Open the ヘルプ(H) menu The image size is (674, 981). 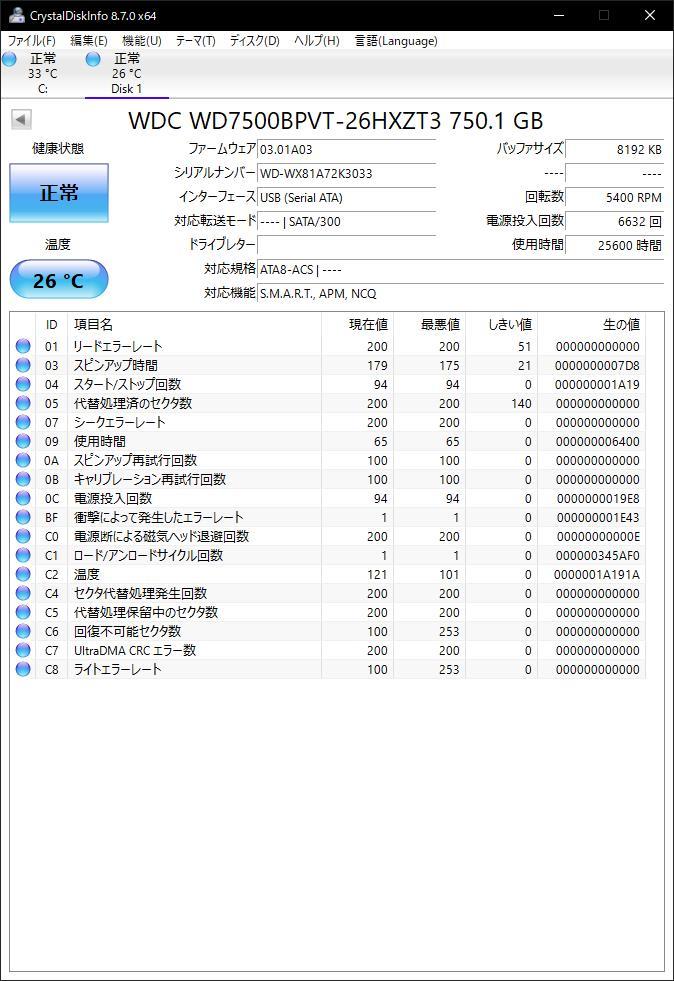(x=317, y=41)
